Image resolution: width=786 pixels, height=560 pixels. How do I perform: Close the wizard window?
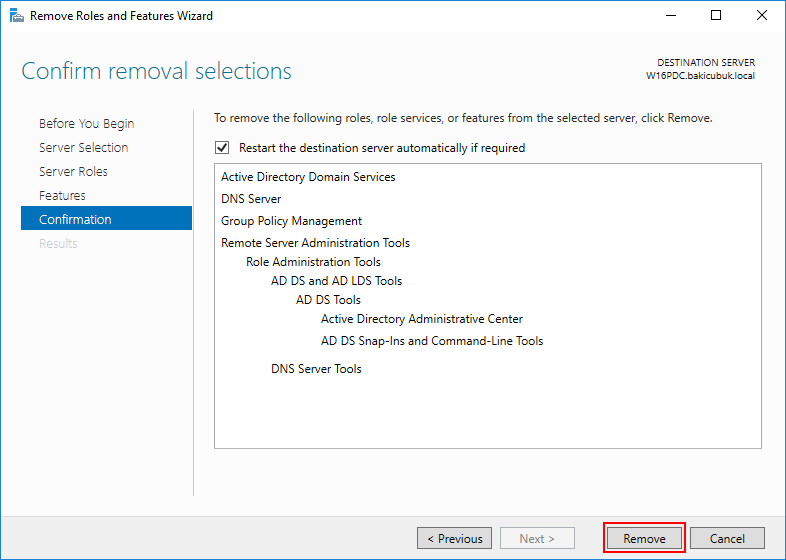point(761,16)
